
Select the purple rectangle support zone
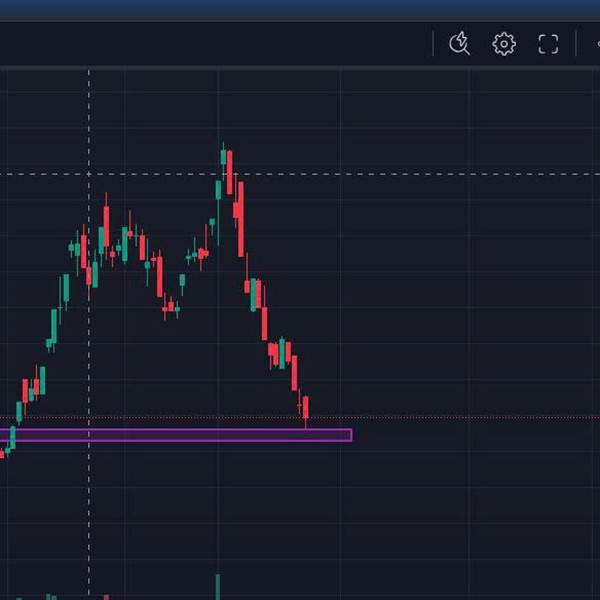[x=176, y=435]
